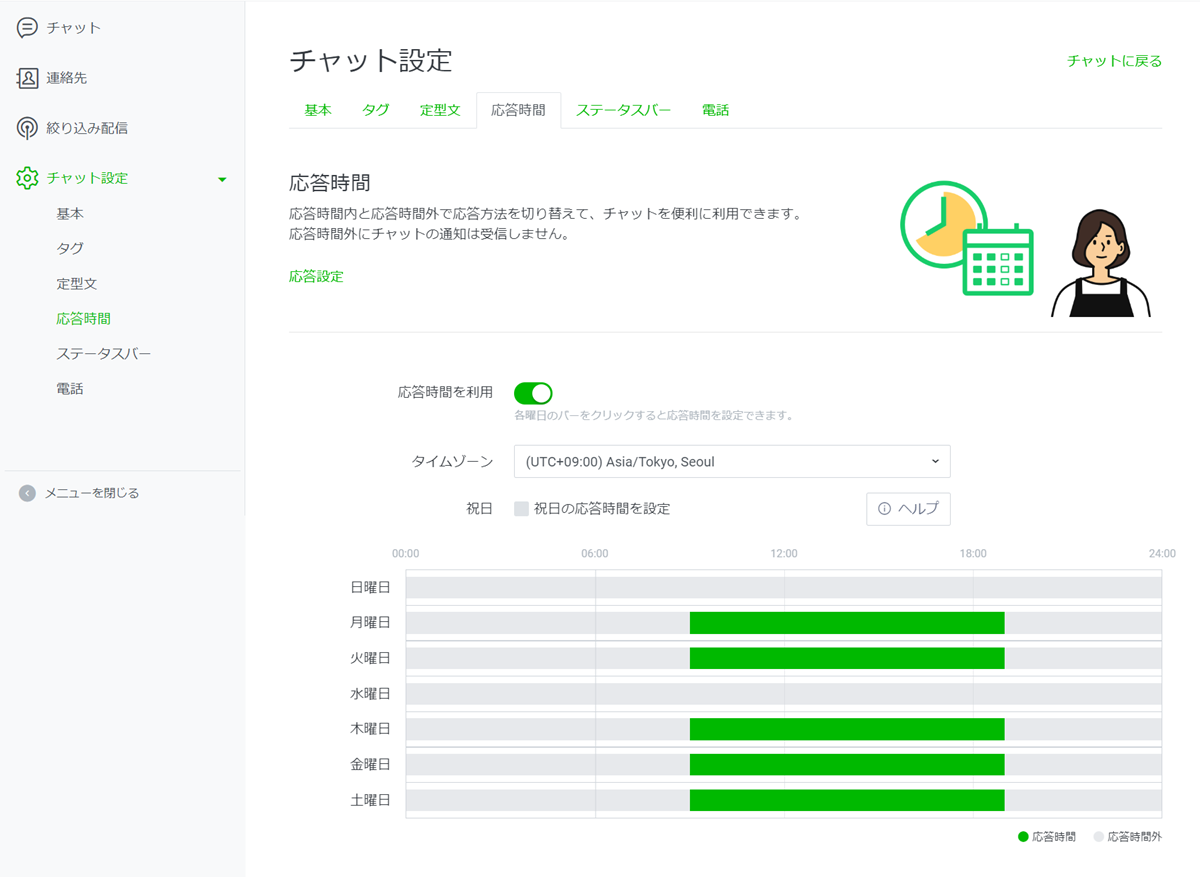The height and width of the screenshot is (877, 1200).
Task: Open the time zone dropdown
Action: click(731, 462)
